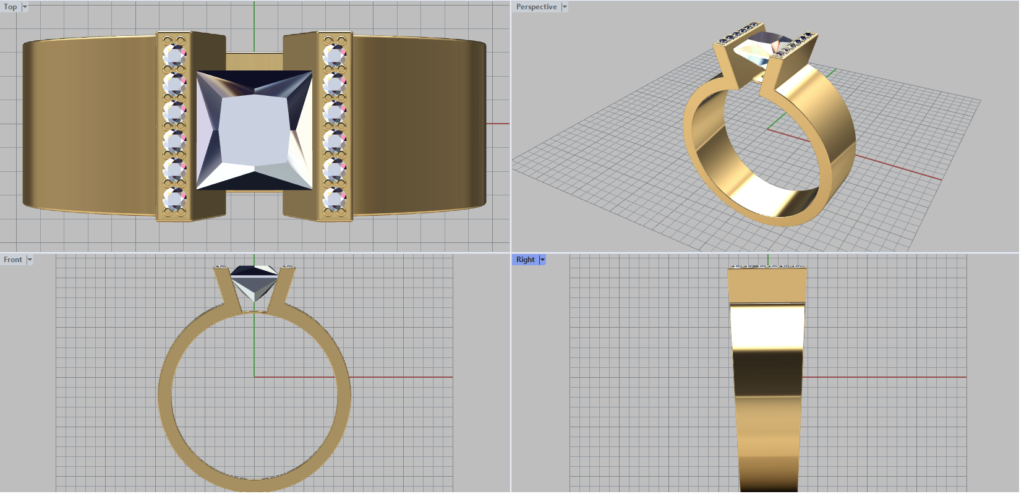
Task: Activate the Top viewport title label
Action: (10, 6)
